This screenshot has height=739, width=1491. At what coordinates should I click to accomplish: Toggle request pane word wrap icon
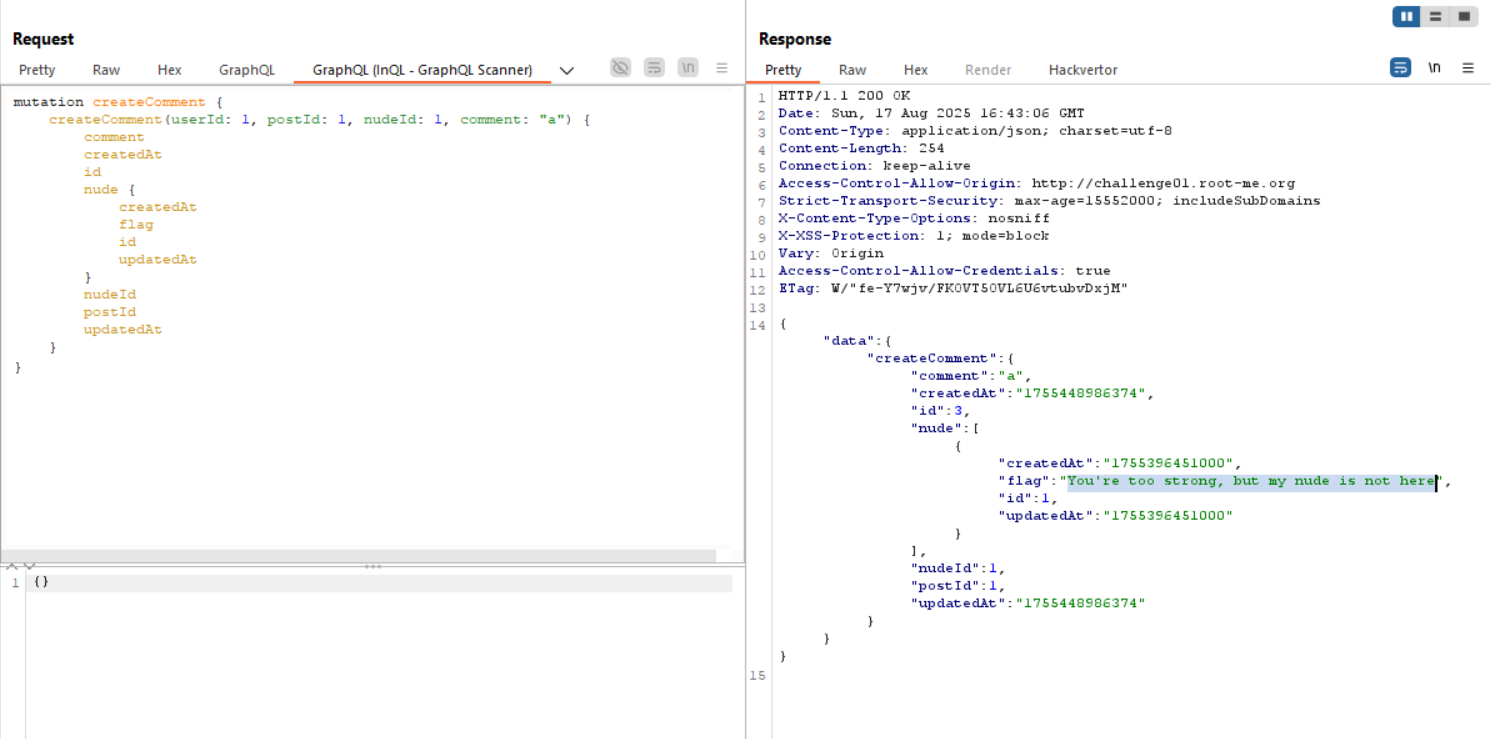654,68
